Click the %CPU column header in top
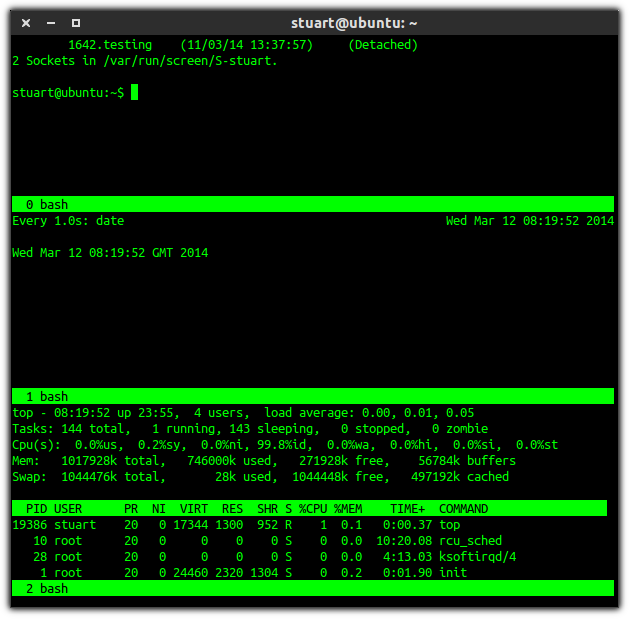 coord(313,509)
